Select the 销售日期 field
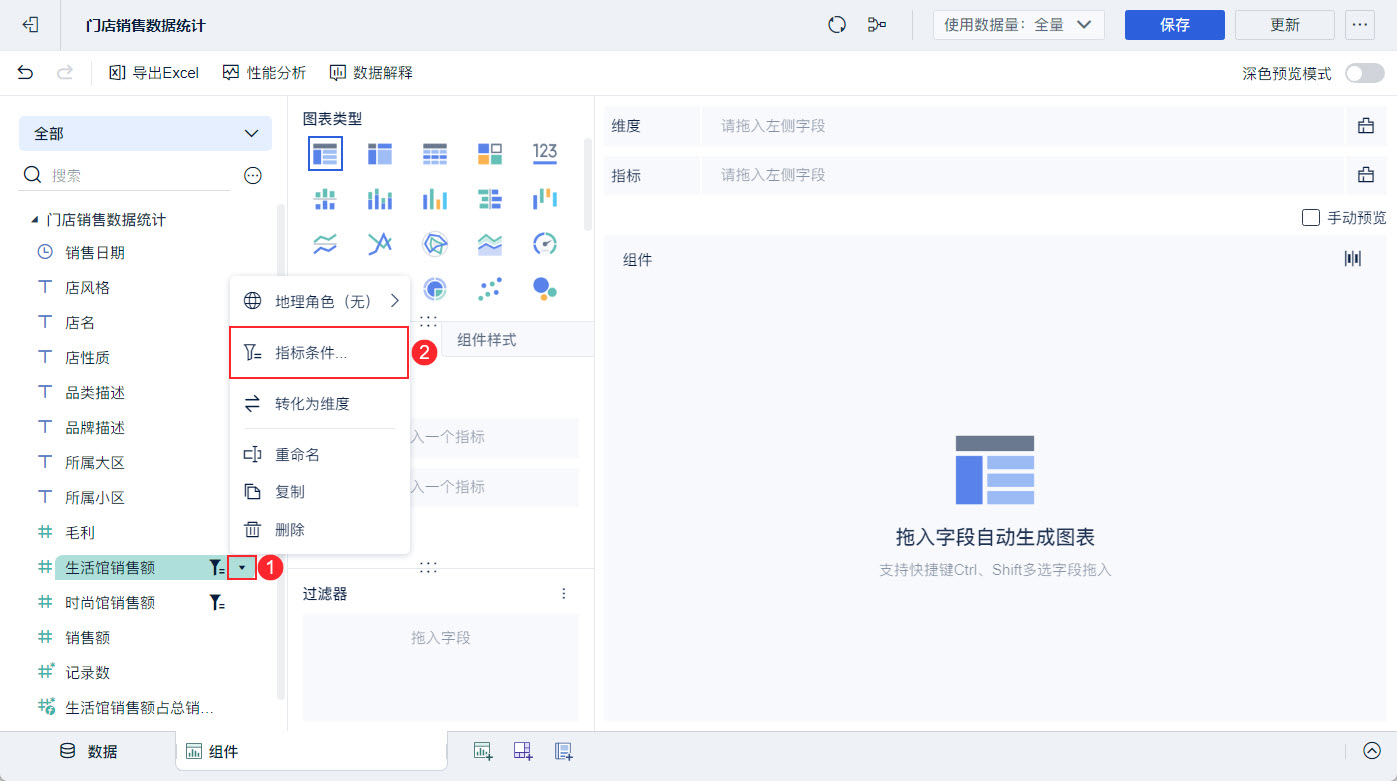This screenshot has width=1397, height=781. coord(95,253)
